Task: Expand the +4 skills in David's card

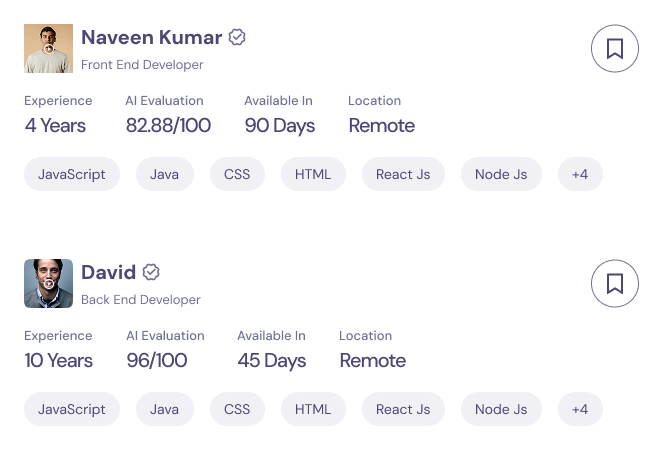Action: (580, 409)
